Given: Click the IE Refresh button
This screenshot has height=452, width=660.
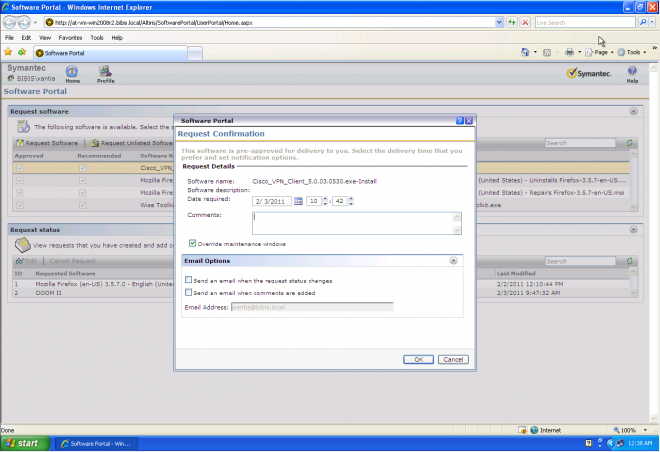Looking at the screenshot, I should point(511,22).
